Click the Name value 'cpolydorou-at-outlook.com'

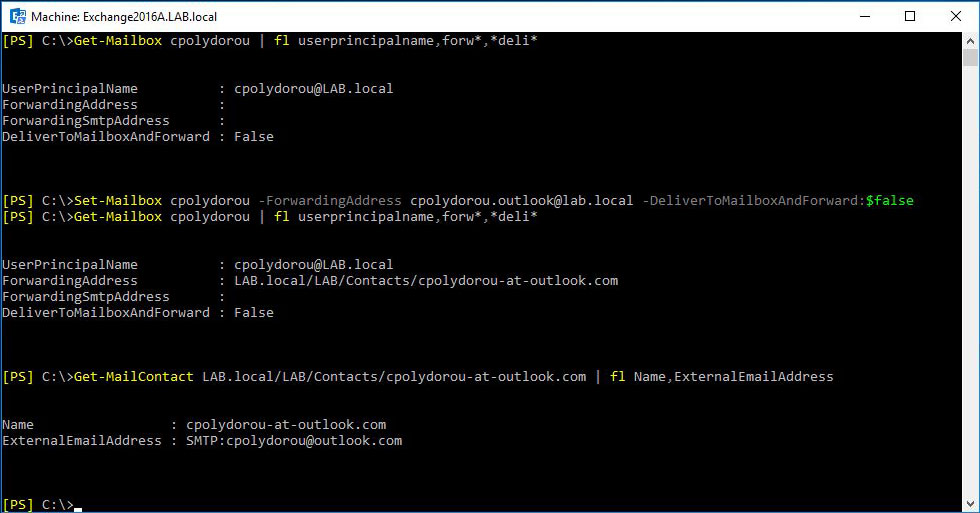pos(286,425)
